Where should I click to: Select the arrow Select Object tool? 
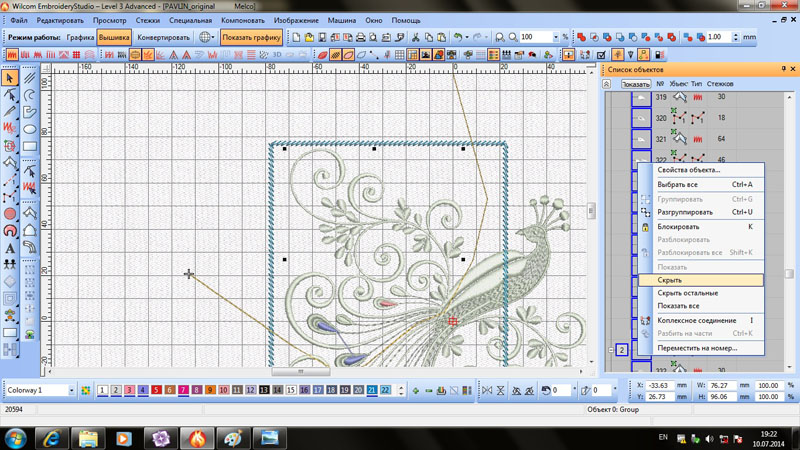(10, 77)
